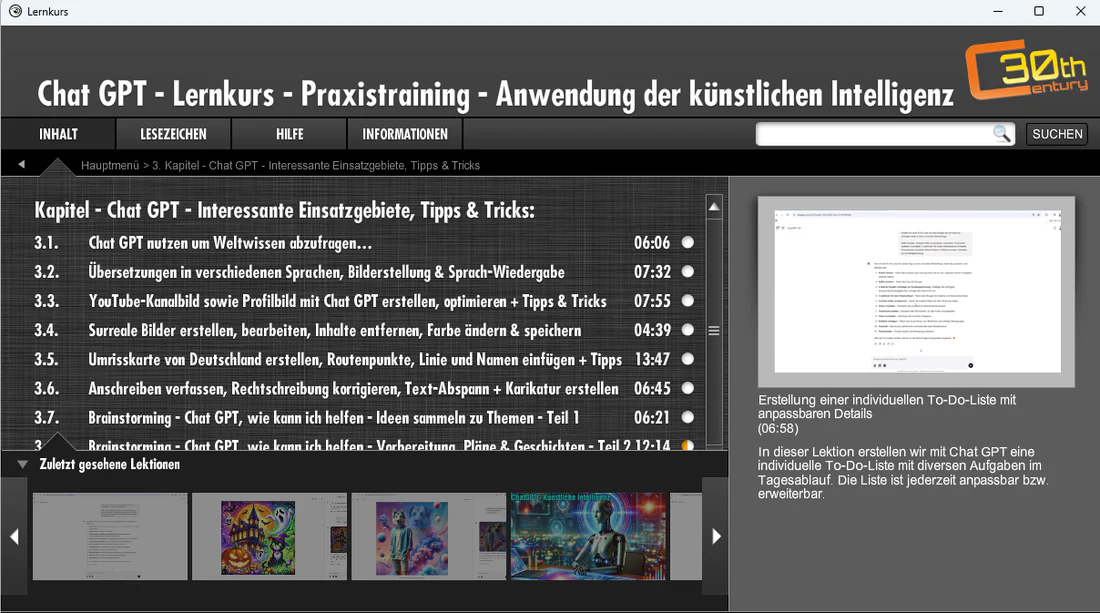Switch to the HILFE tab
The height and width of the screenshot is (613, 1100).
pos(290,134)
